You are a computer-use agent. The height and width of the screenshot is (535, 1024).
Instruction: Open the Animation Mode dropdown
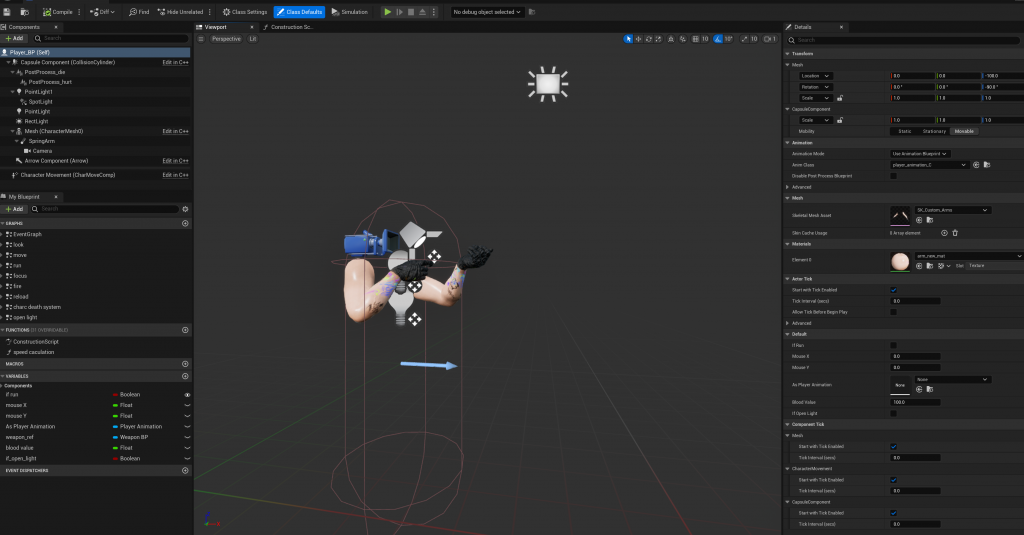coord(920,154)
